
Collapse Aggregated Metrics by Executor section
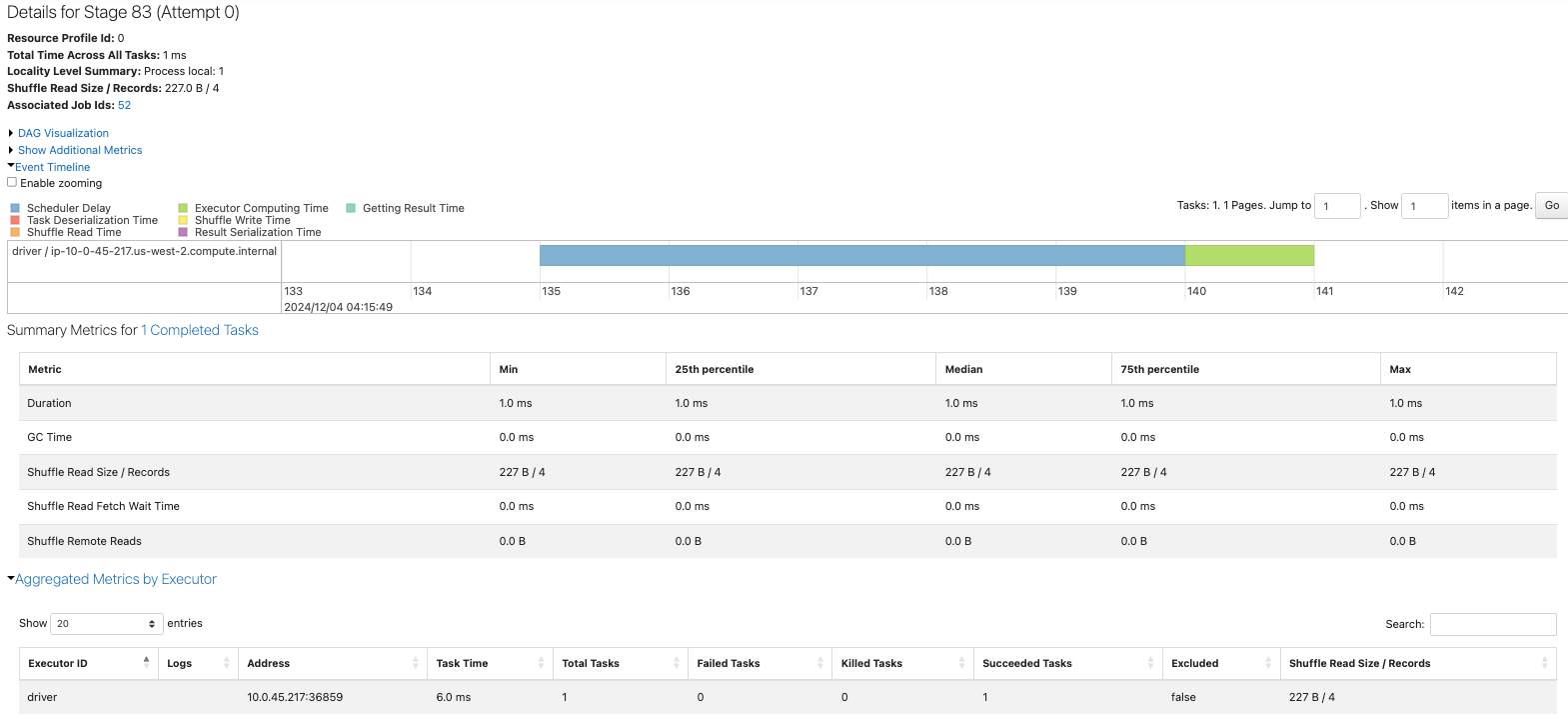(115, 579)
